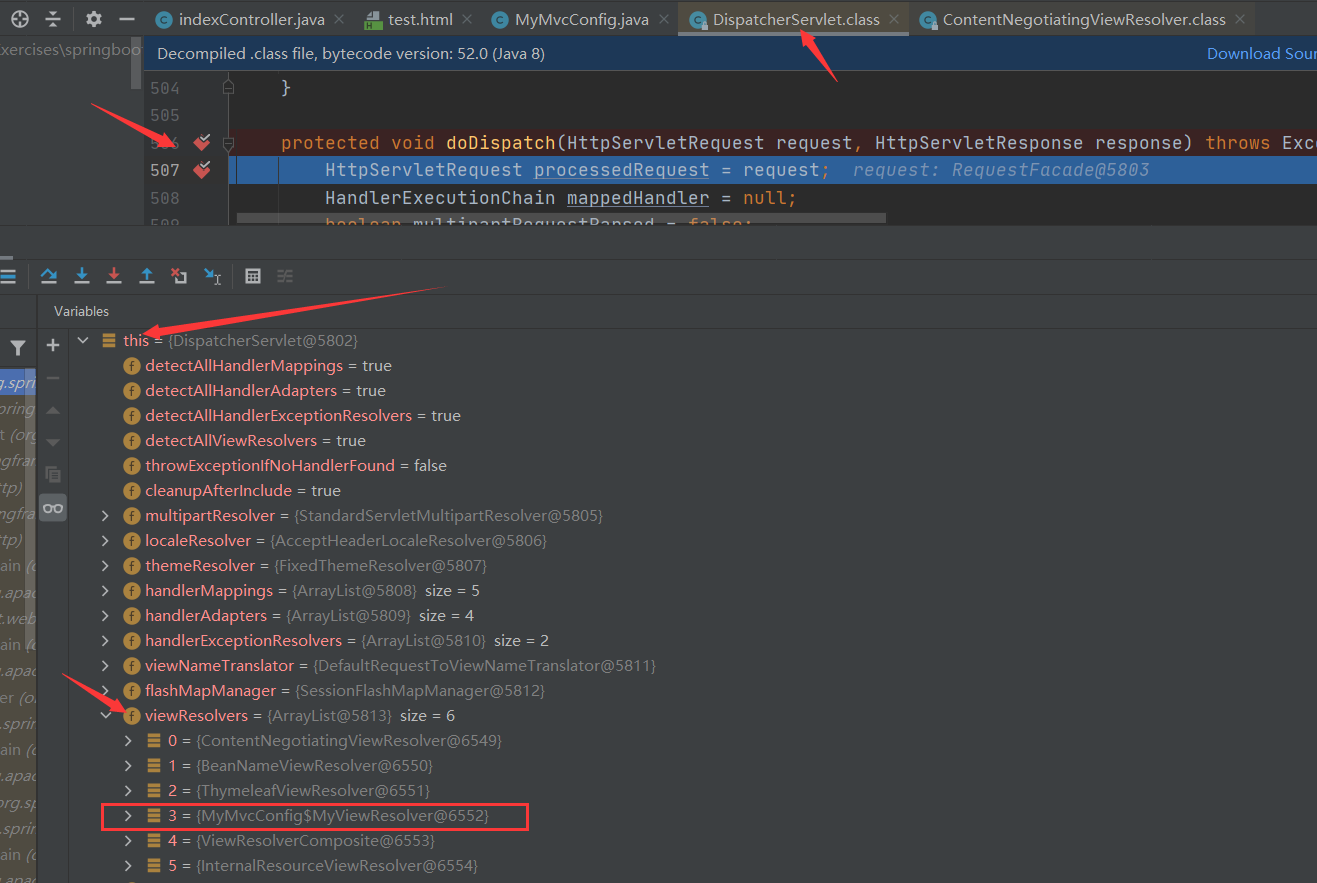1317x883 pixels.
Task: Collapse the viewResolvers list
Action: [x=105, y=716]
